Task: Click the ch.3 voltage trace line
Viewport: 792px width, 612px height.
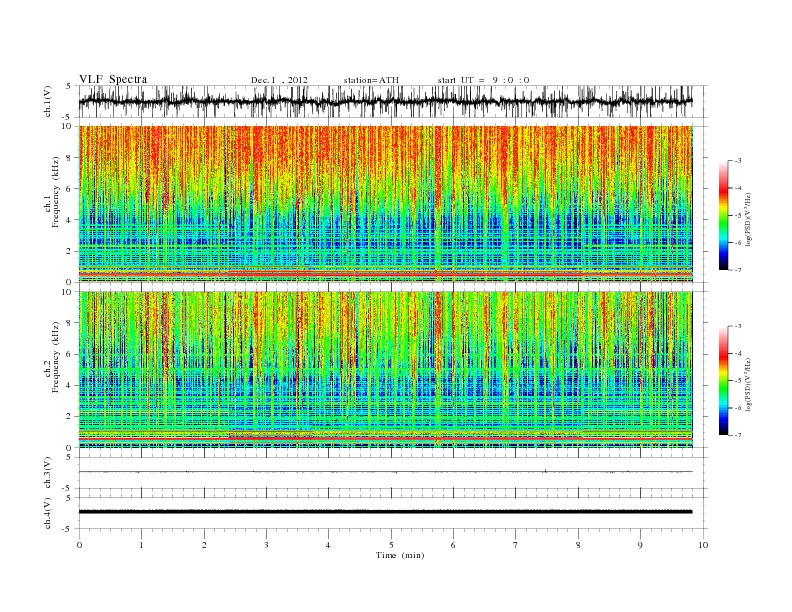Action: point(385,472)
